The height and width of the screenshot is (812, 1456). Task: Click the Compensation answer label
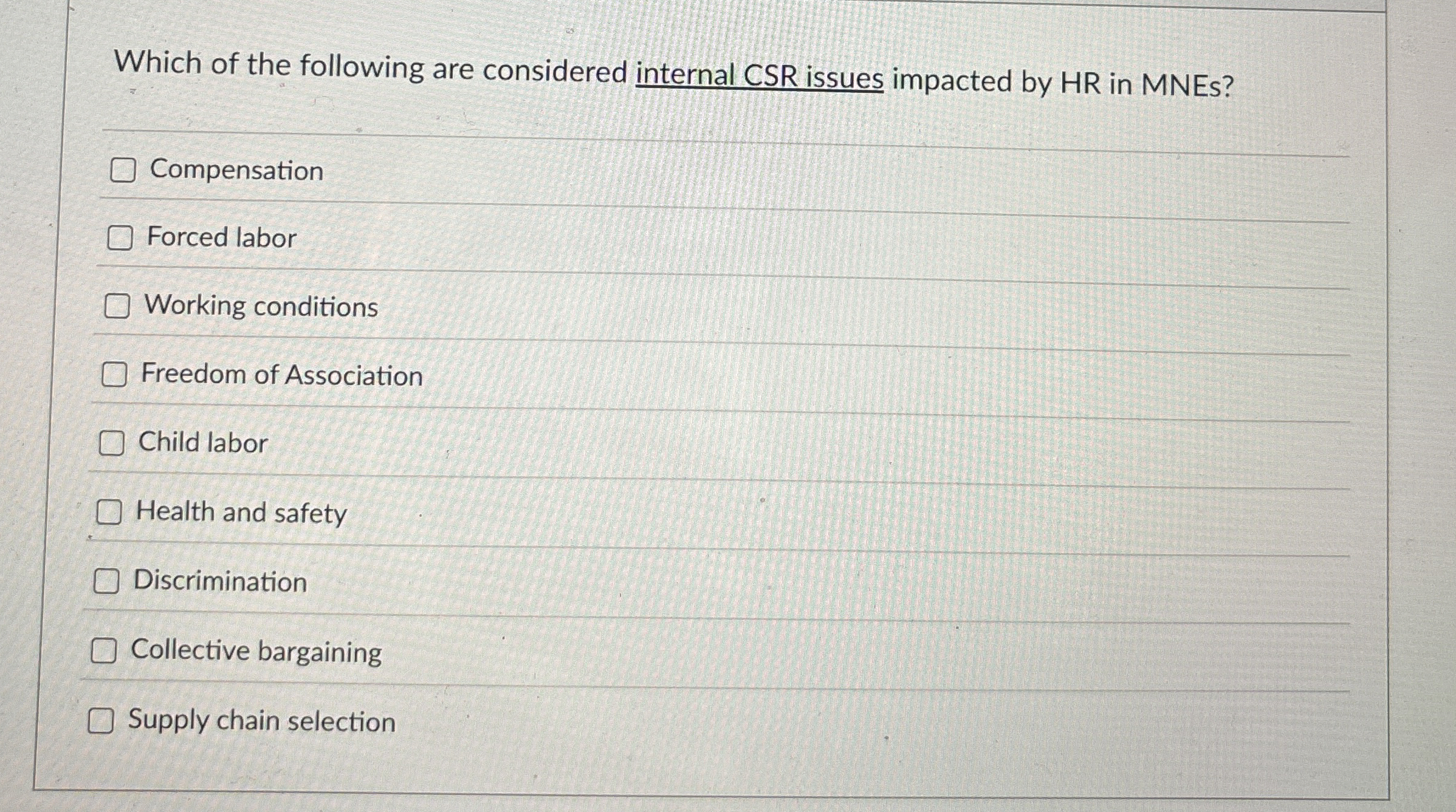236,171
